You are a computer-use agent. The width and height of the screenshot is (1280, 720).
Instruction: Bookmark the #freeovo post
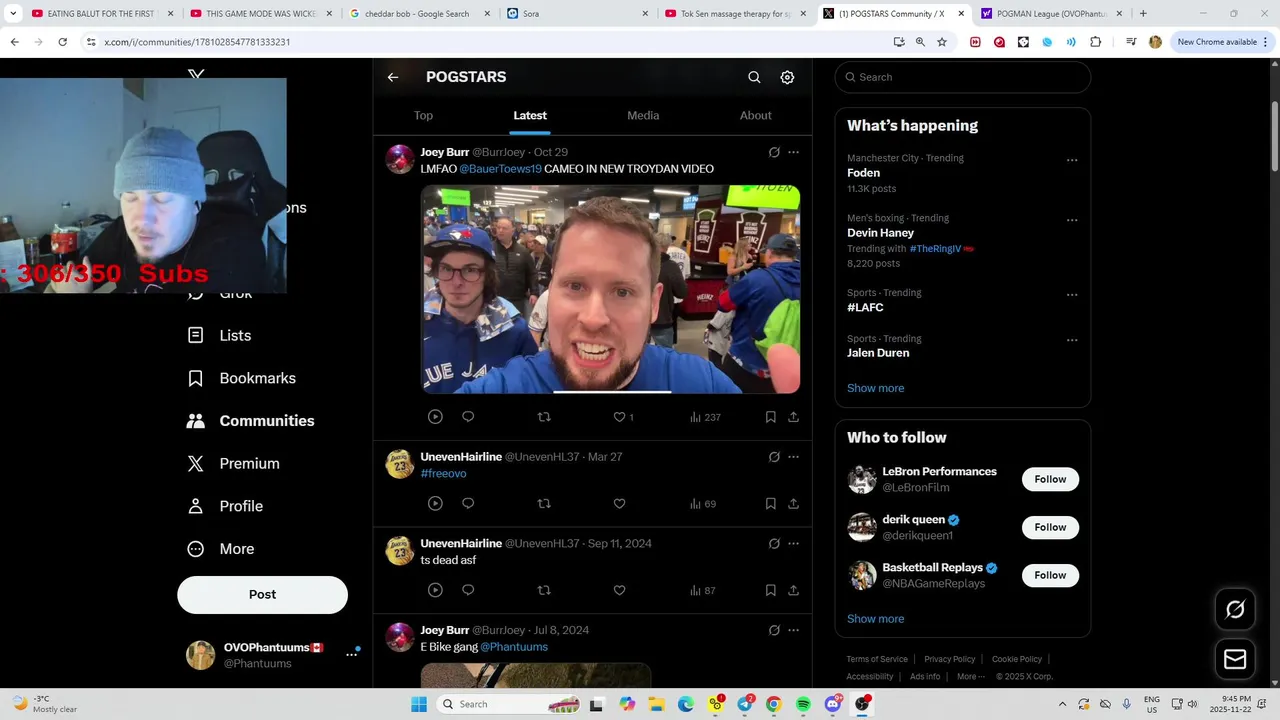click(x=770, y=504)
